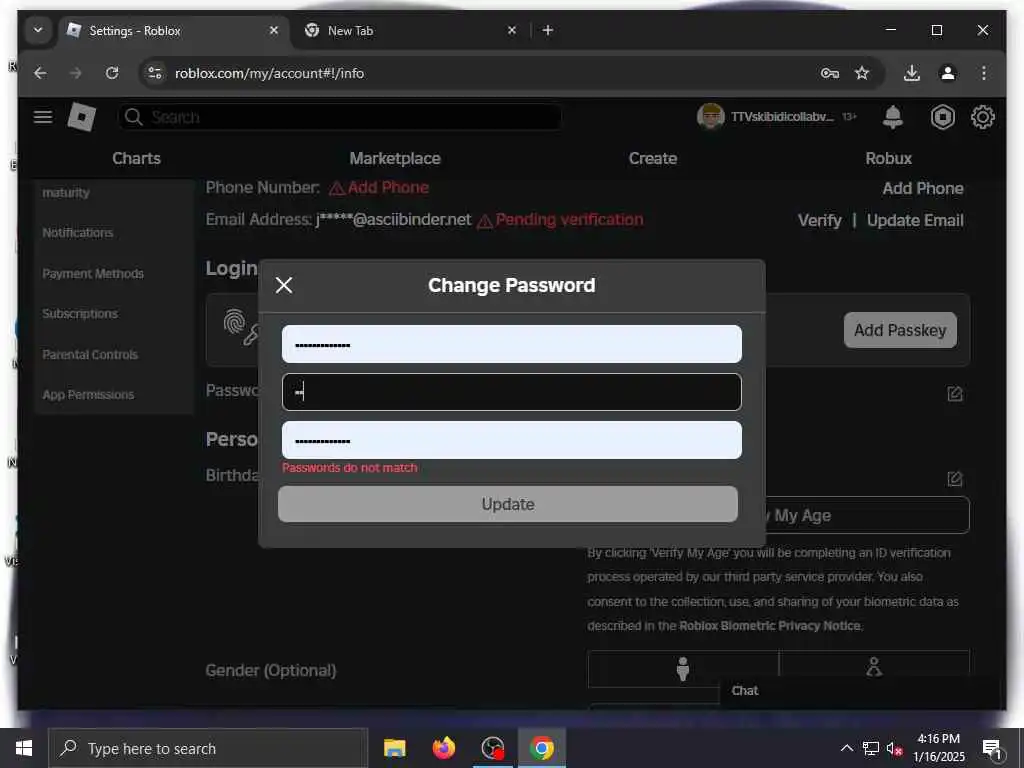The height and width of the screenshot is (768, 1024).
Task: Open OBS Studio from taskbar
Action: pos(492,748)
